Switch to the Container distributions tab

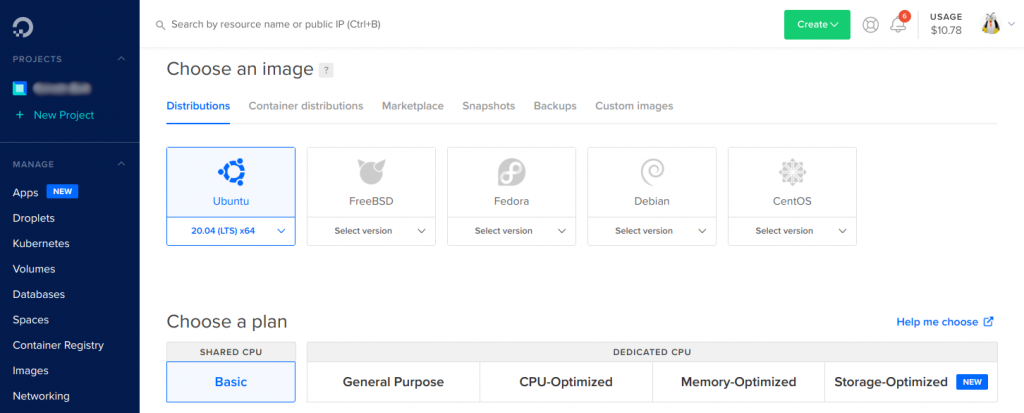coord(306,106)
